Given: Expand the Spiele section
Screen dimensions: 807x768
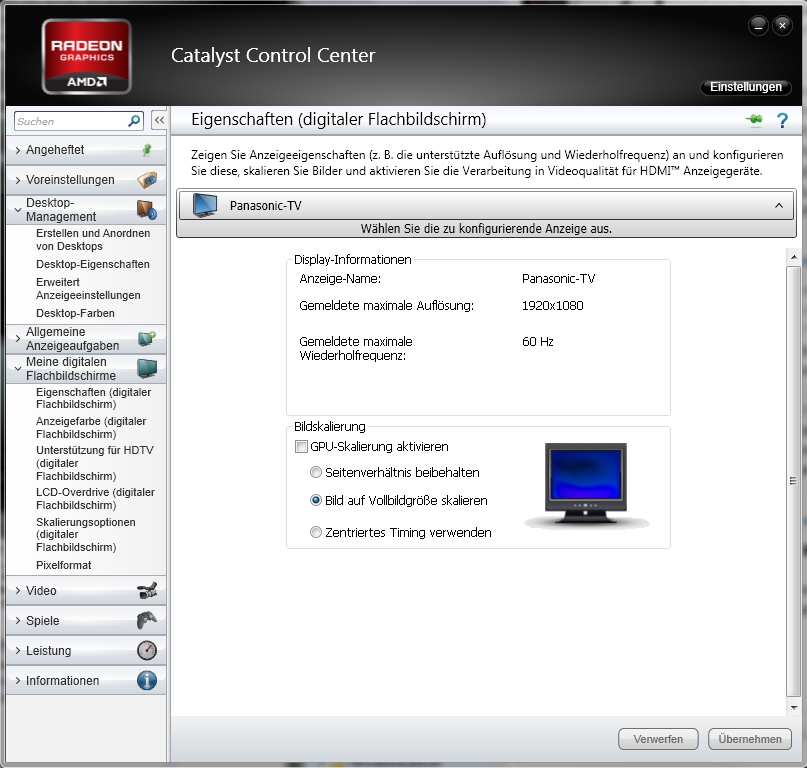Looking at the screenshot, I should click(x=18, y=620).
